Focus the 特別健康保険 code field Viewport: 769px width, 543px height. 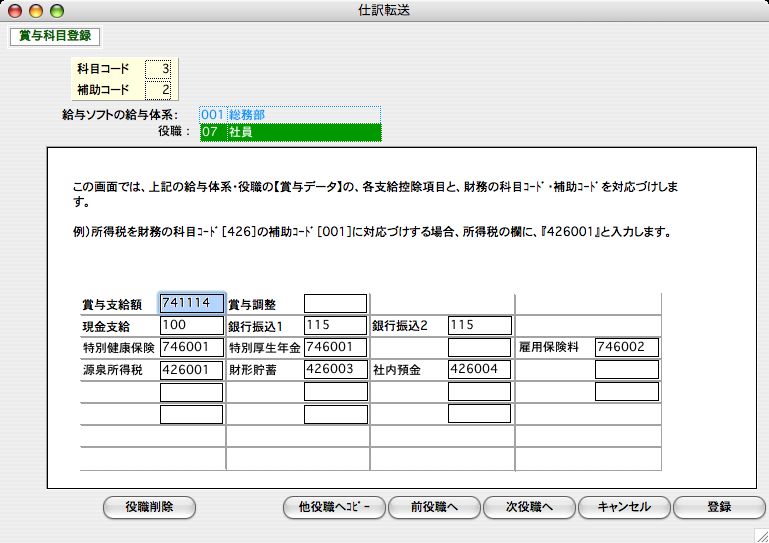pos(191,347)
